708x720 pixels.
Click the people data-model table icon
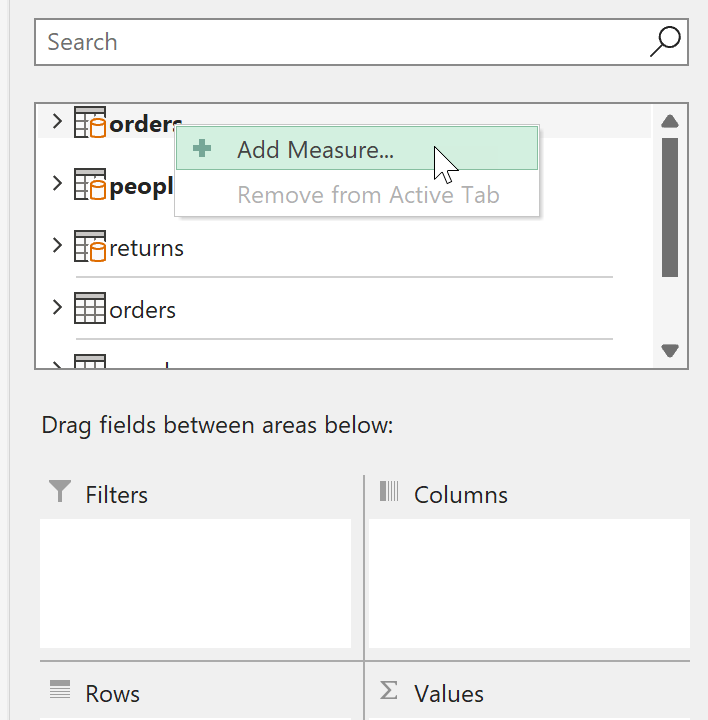[x=90, y=185]
